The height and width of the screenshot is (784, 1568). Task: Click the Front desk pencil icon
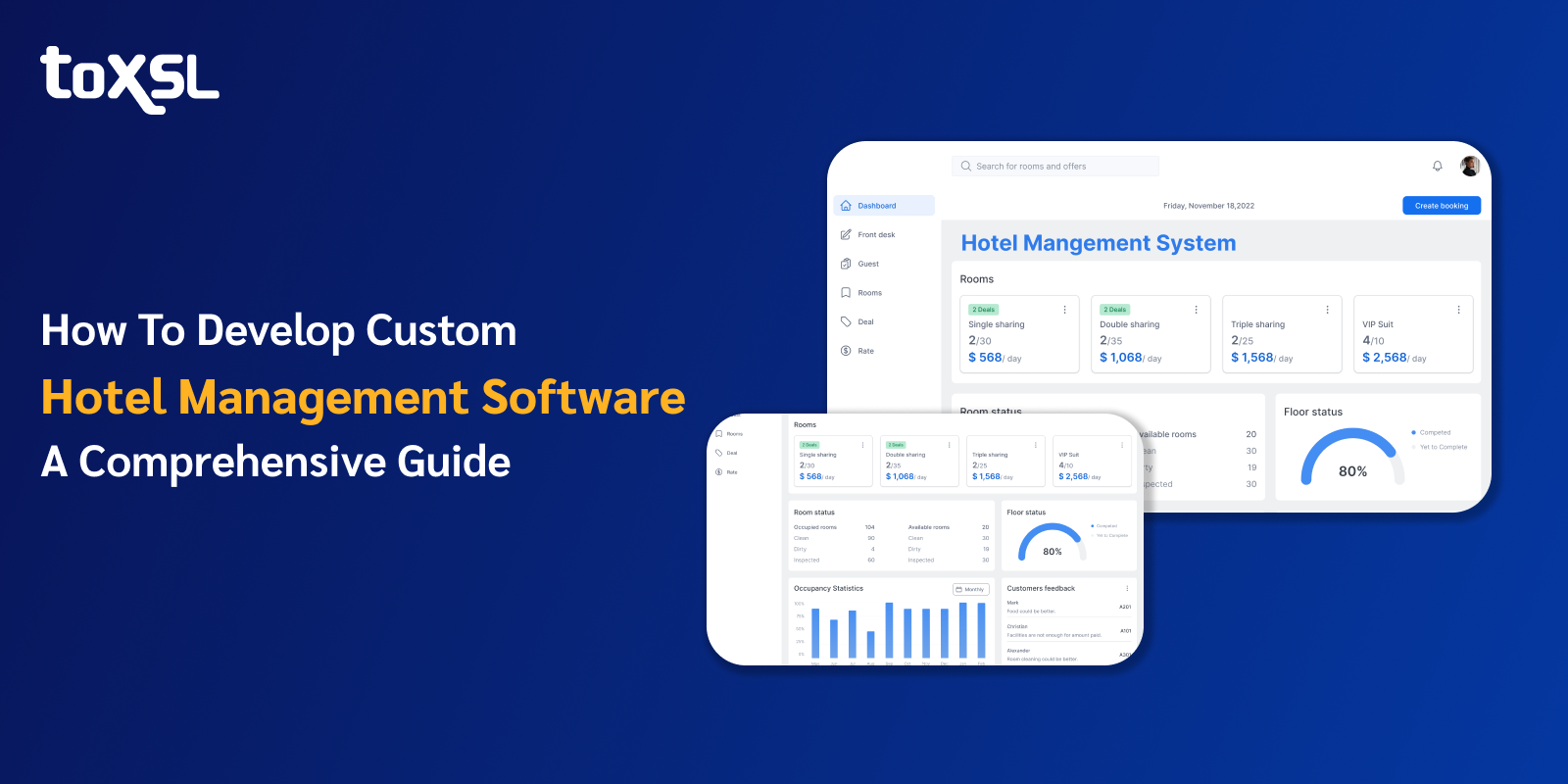click(846, 235)
